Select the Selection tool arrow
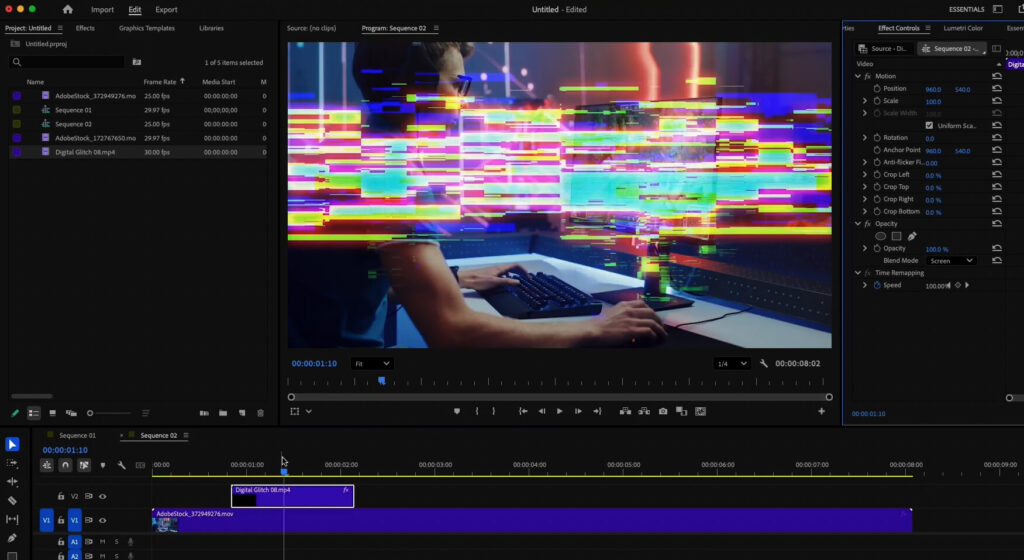 pos(12,444)
